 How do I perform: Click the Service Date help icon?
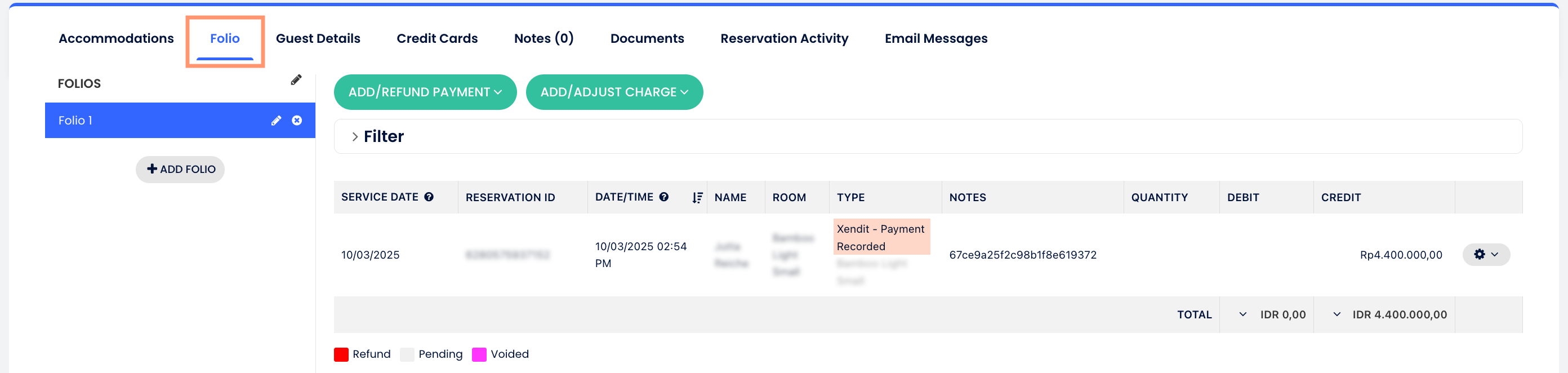(429, 197)
